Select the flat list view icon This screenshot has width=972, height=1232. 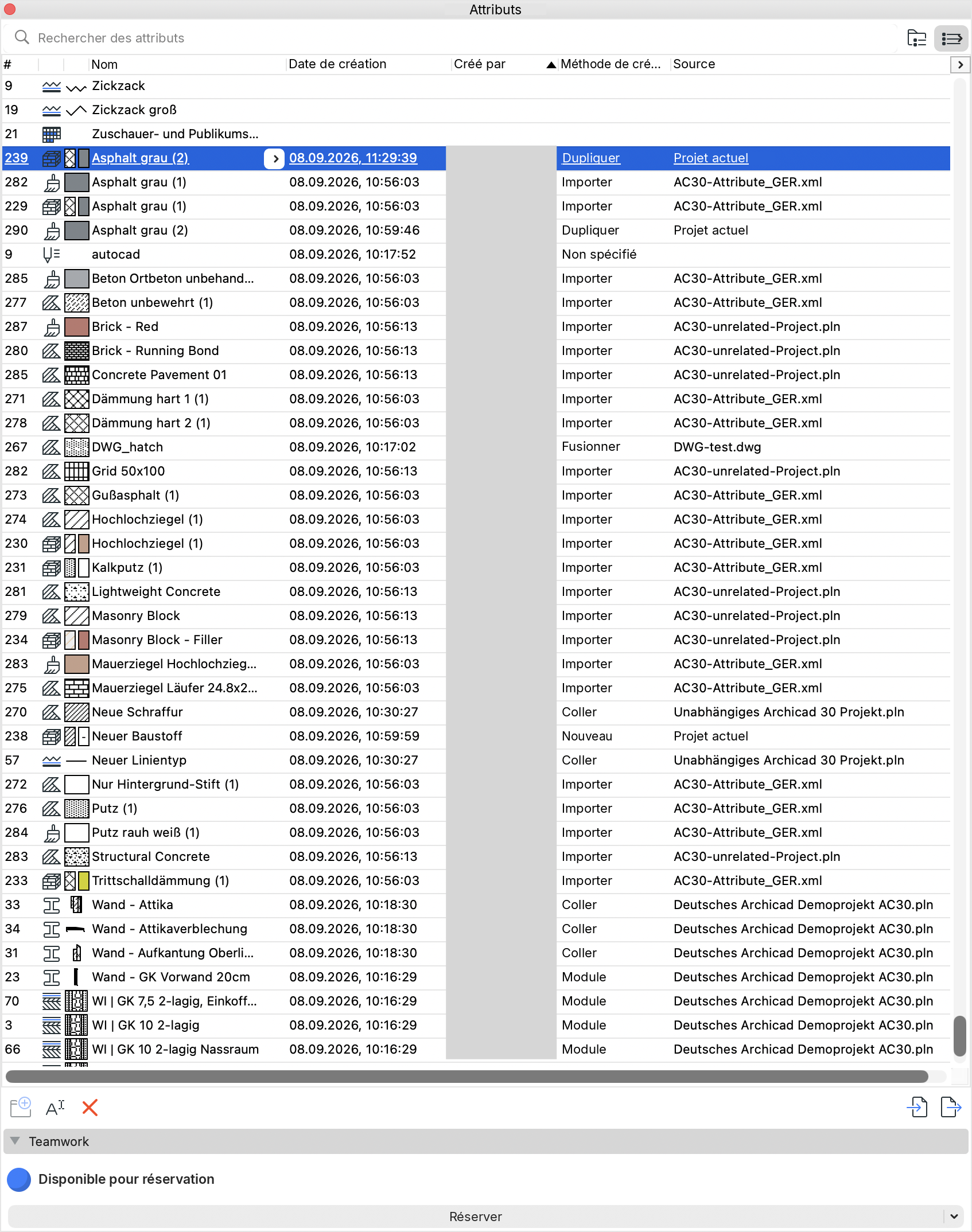(951, 38)
